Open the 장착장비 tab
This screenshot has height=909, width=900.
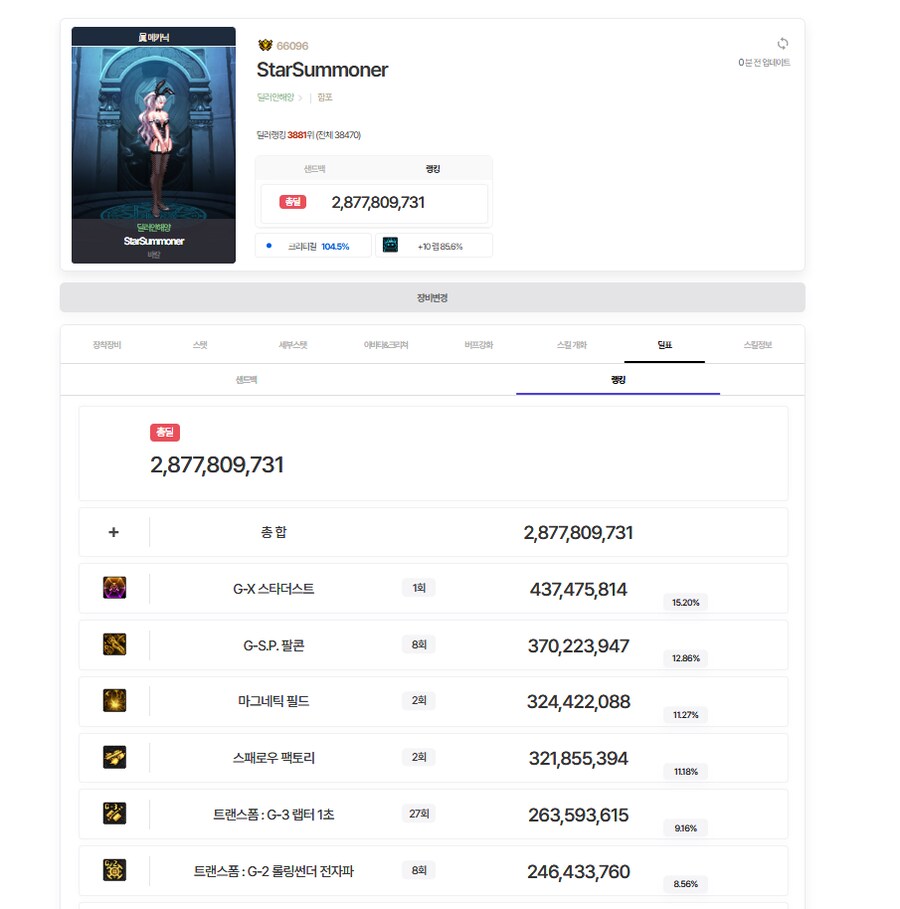point(108,343)
